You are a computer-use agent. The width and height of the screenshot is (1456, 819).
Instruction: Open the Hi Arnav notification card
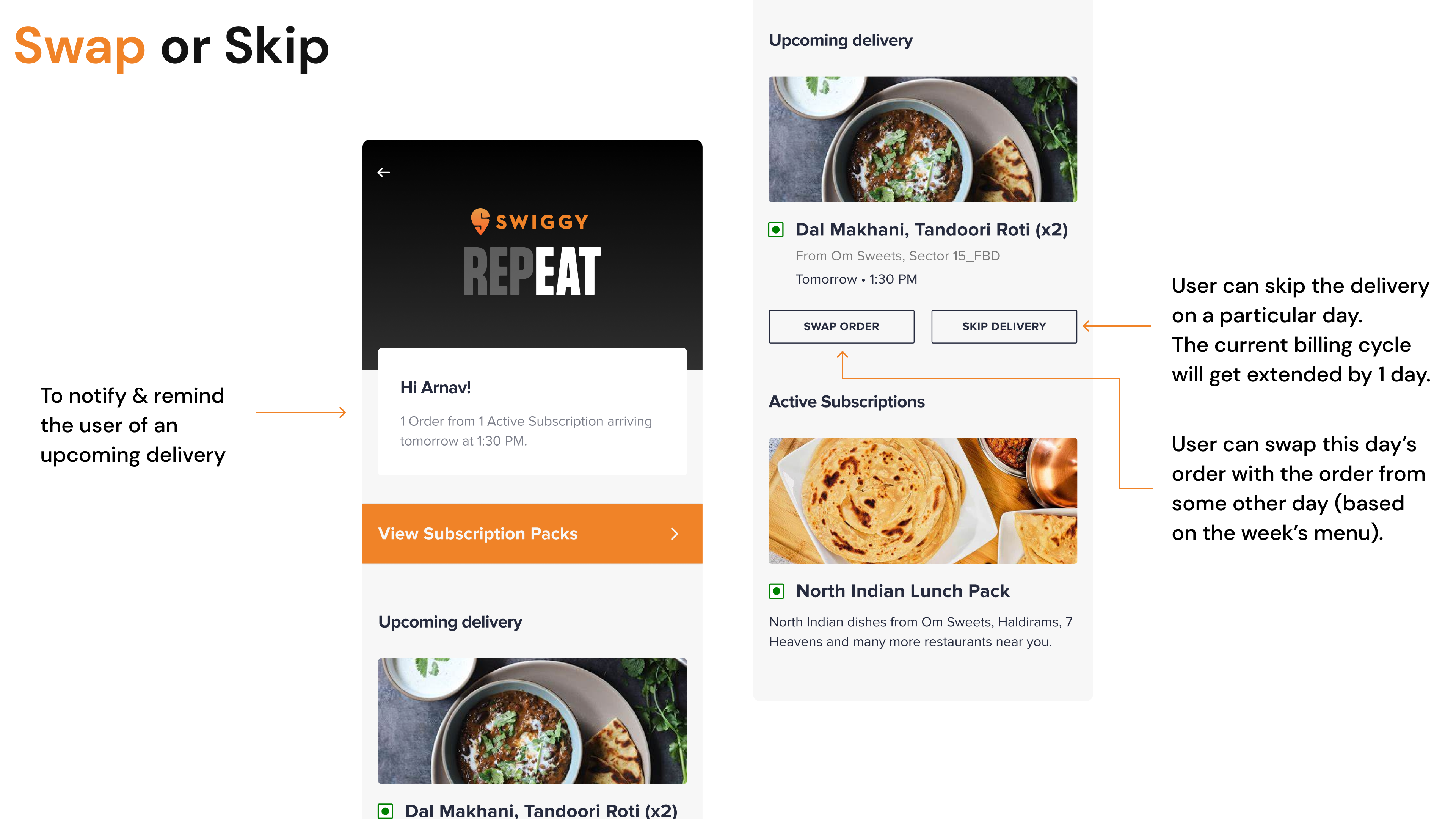[x=532, y=412]
